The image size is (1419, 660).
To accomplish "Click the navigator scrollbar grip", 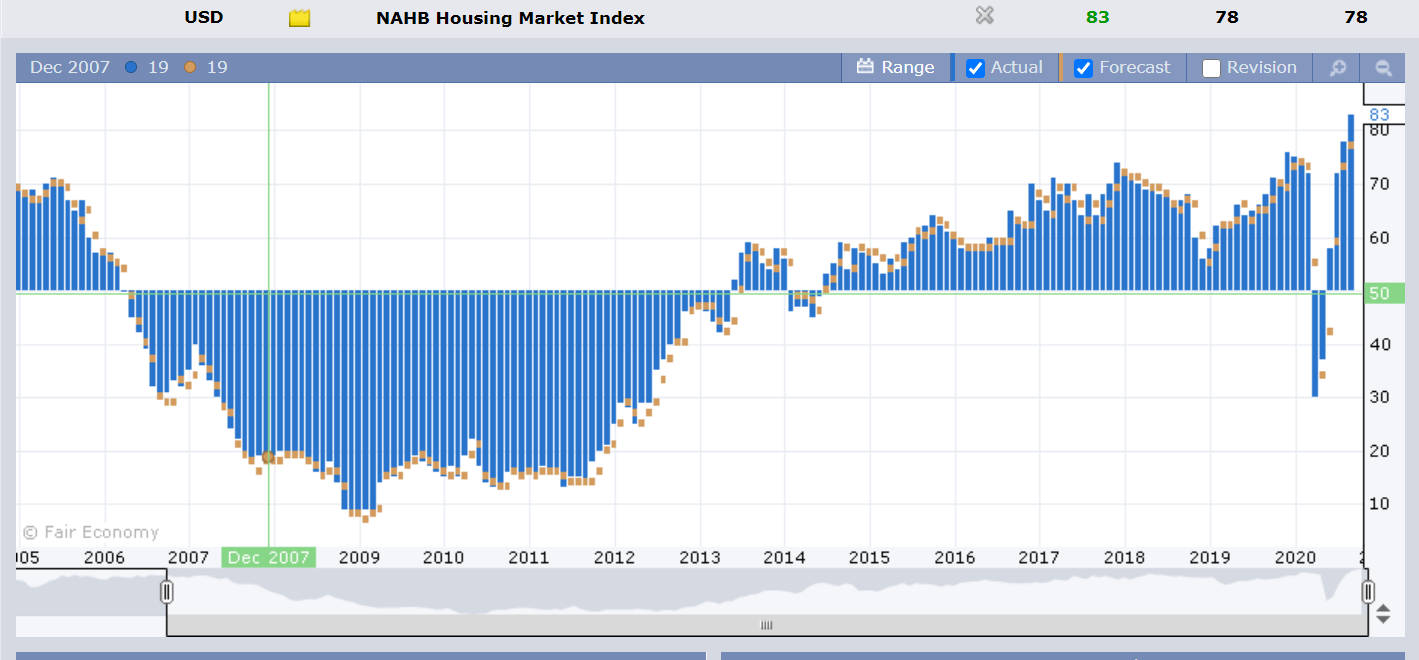I will tap(767, 625).
